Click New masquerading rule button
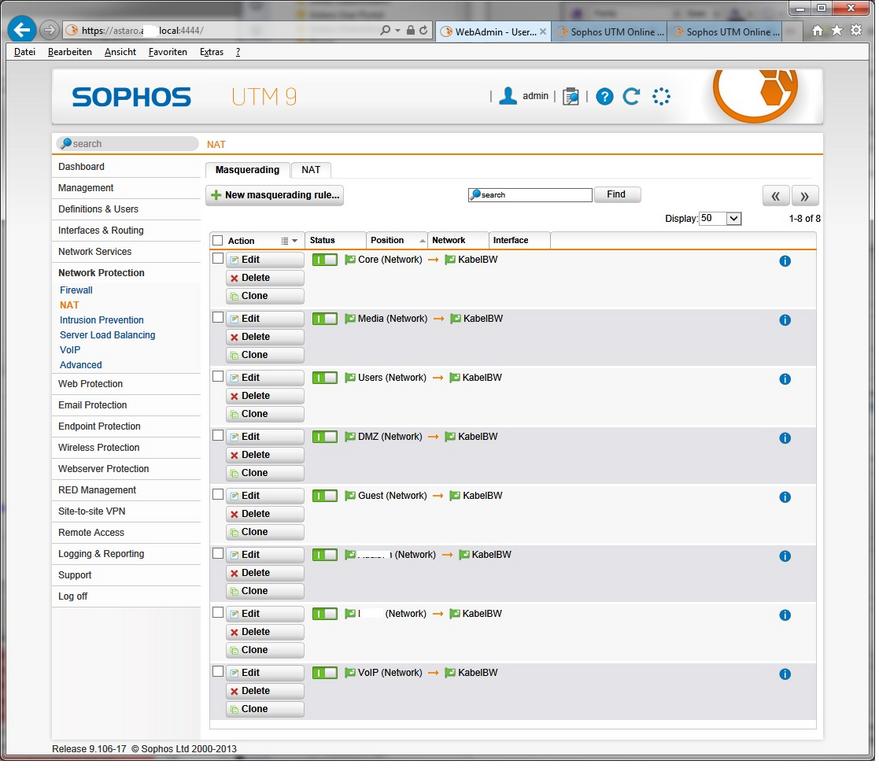The width and height of the screenshot is (879, 768). pyautogui.click(x=275, y=195)
